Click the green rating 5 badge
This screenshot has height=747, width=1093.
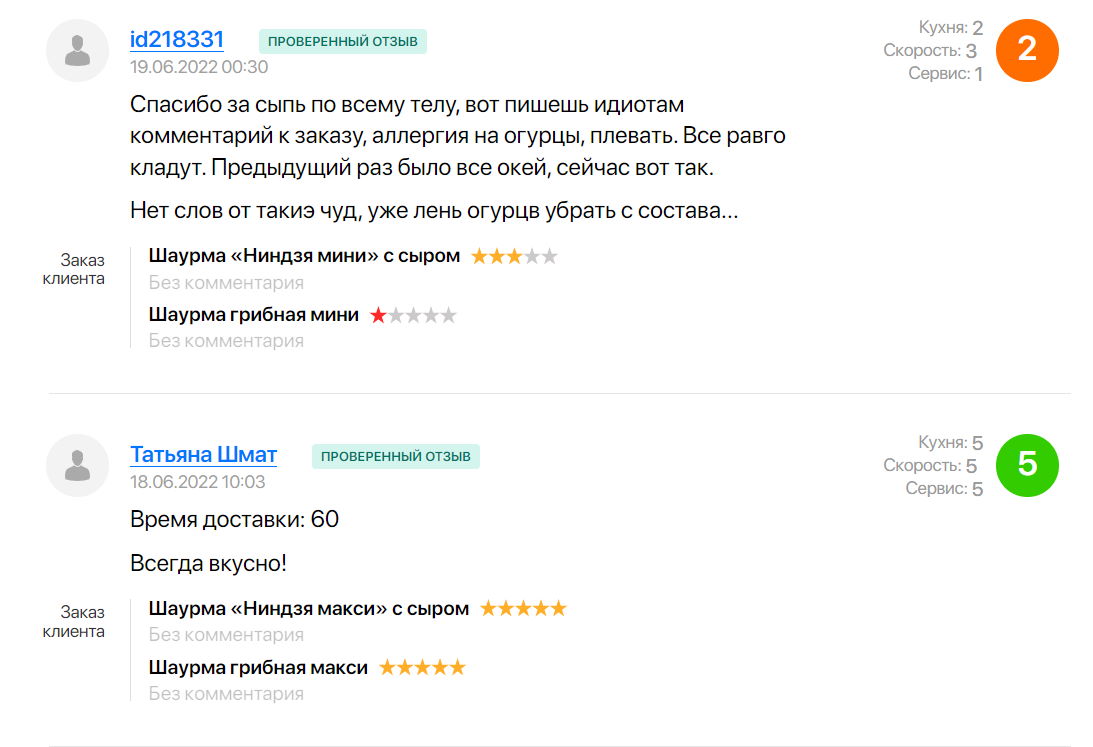point(1027,465)
